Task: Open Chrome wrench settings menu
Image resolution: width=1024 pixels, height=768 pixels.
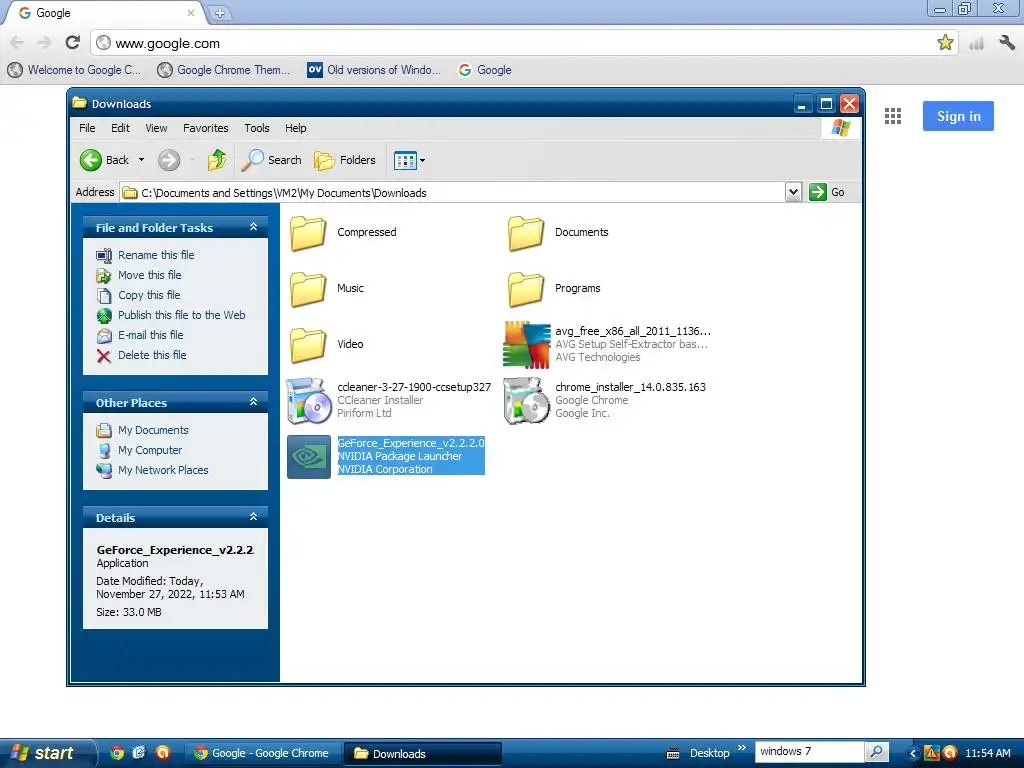Action: pyautogui.click(x=1006, y=42)
